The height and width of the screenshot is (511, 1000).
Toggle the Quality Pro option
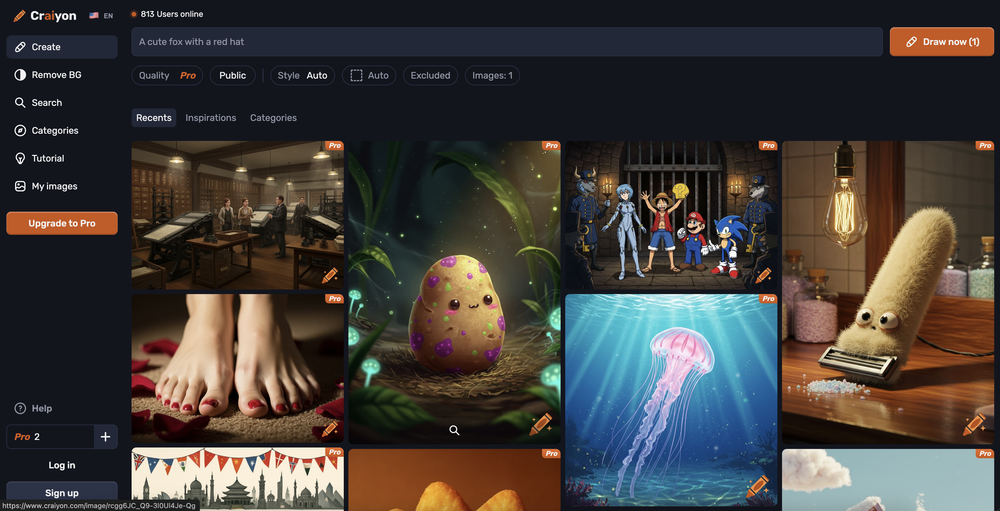(167, 76)
